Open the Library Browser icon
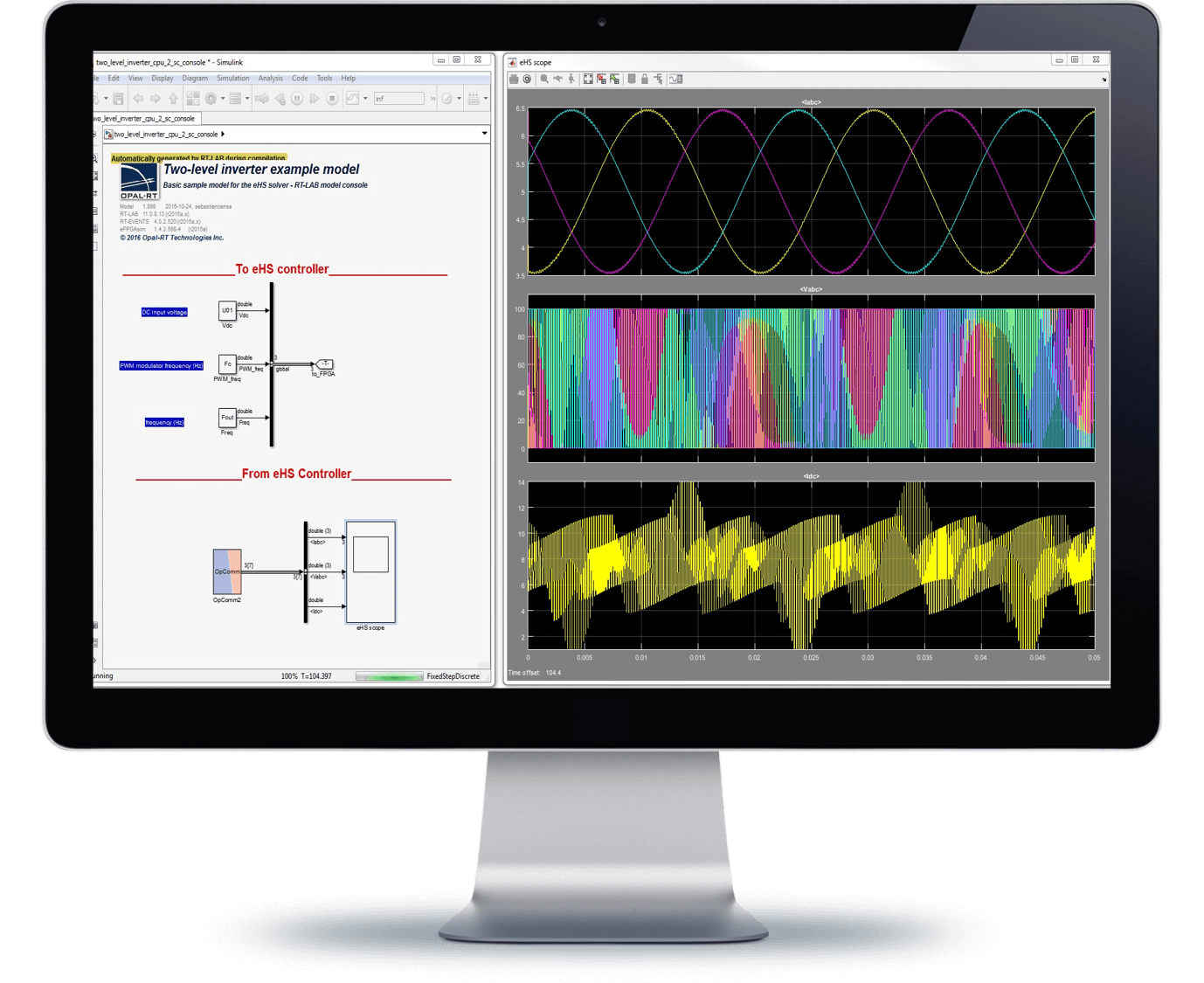Screen dimensions: 1204x983 [x=193, y=99]
